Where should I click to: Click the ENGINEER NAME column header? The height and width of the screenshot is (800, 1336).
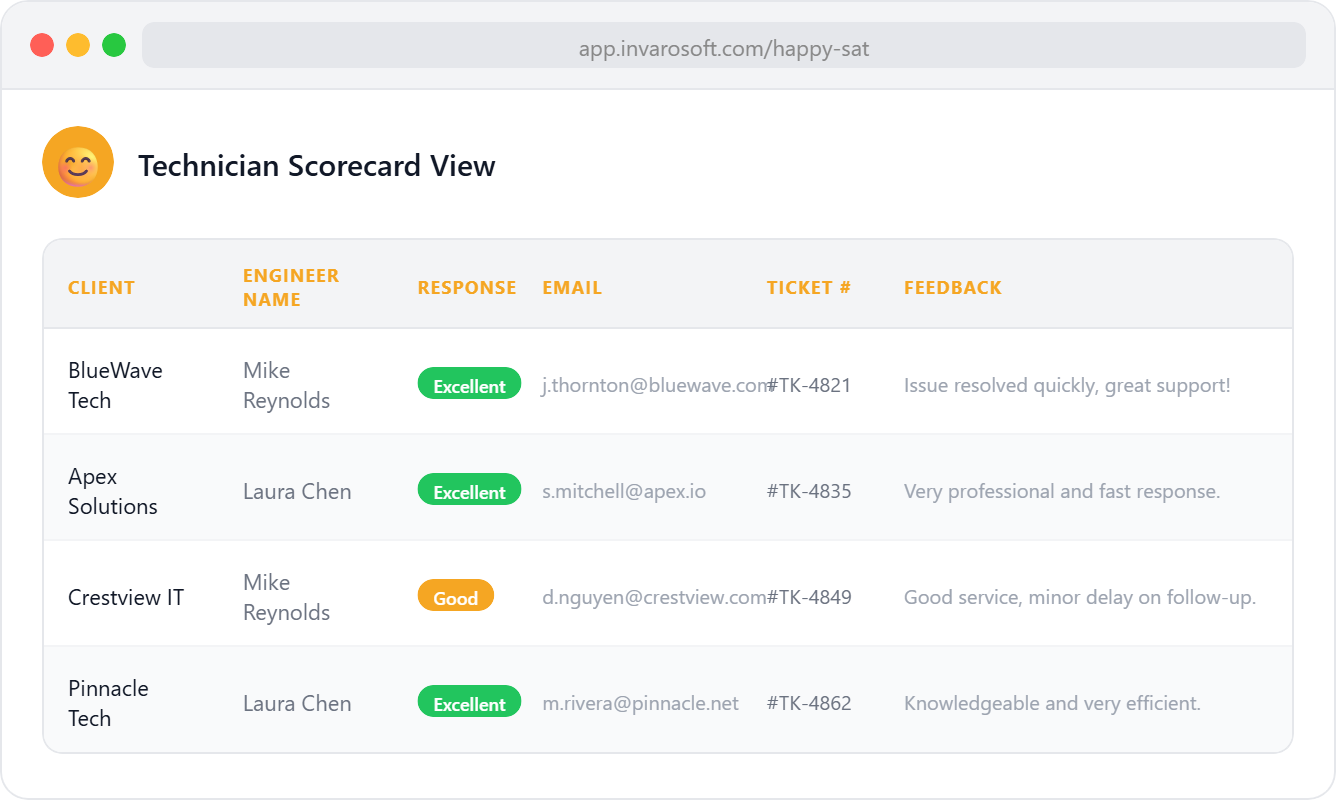[291, 288]
